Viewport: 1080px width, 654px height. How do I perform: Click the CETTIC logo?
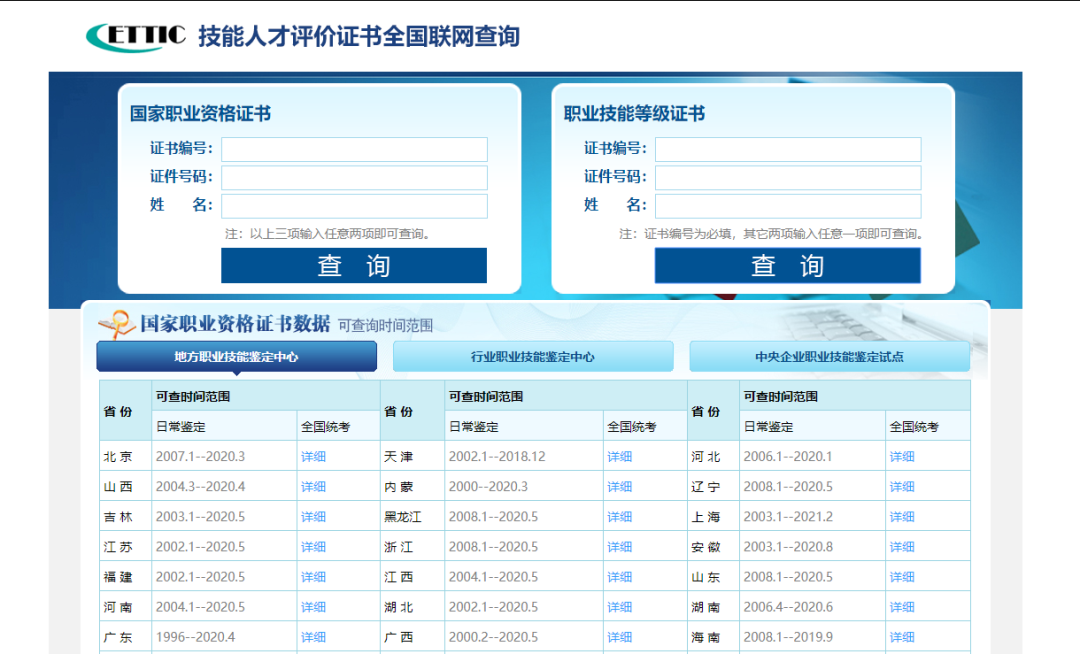tap(136, 37)
